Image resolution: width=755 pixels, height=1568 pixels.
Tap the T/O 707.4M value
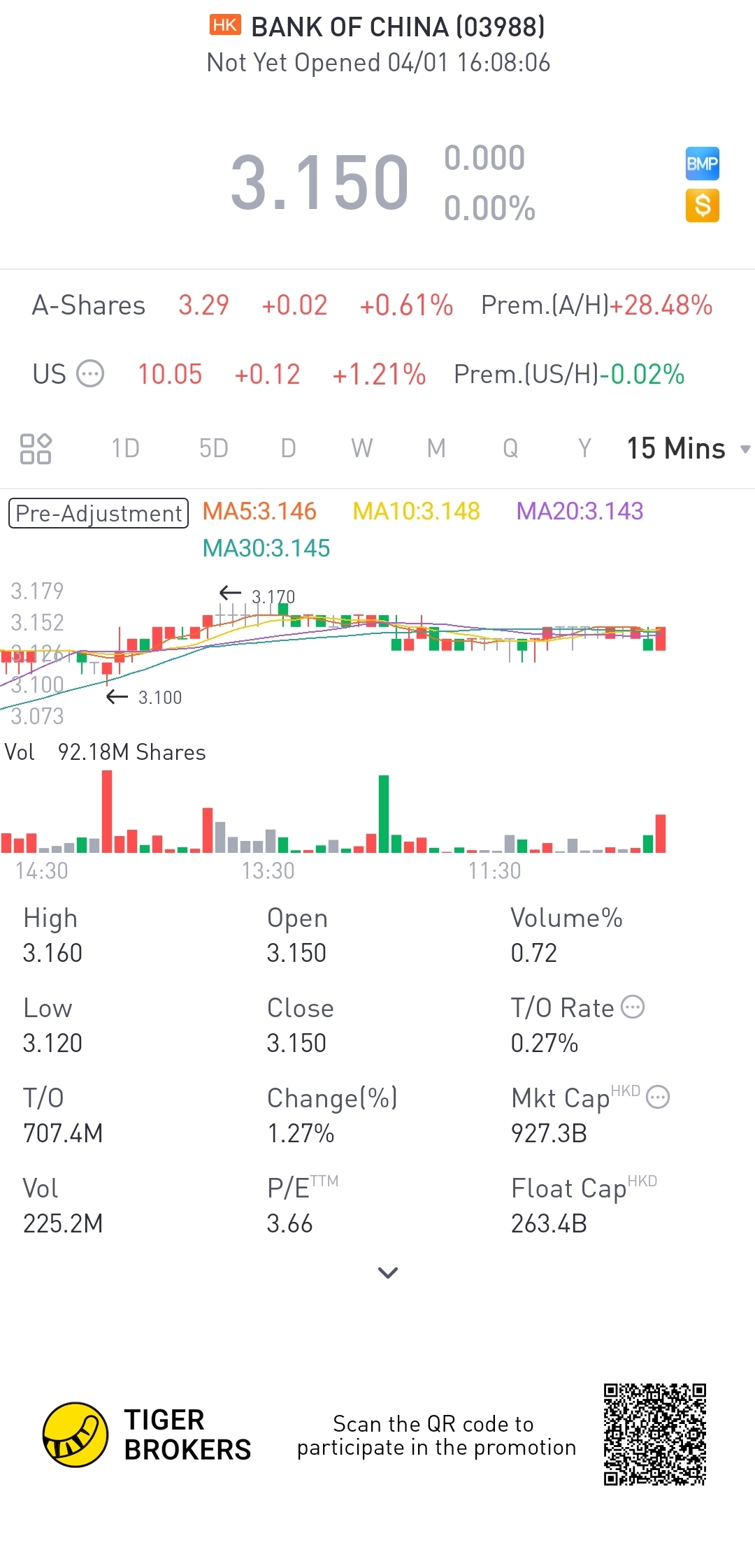click(x=63, y=1133)
